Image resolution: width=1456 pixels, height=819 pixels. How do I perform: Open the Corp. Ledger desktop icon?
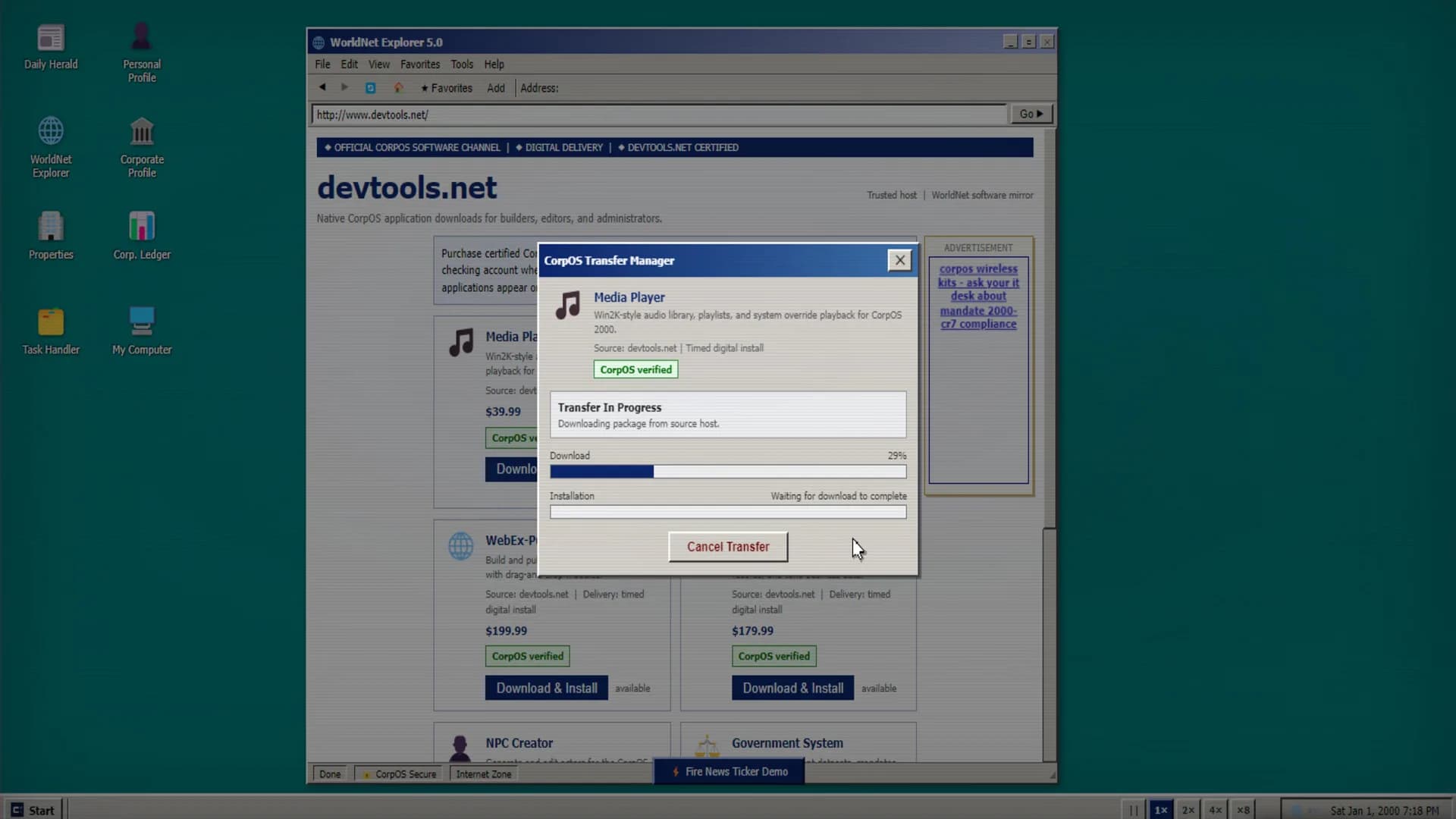click(x=142, y=237)
